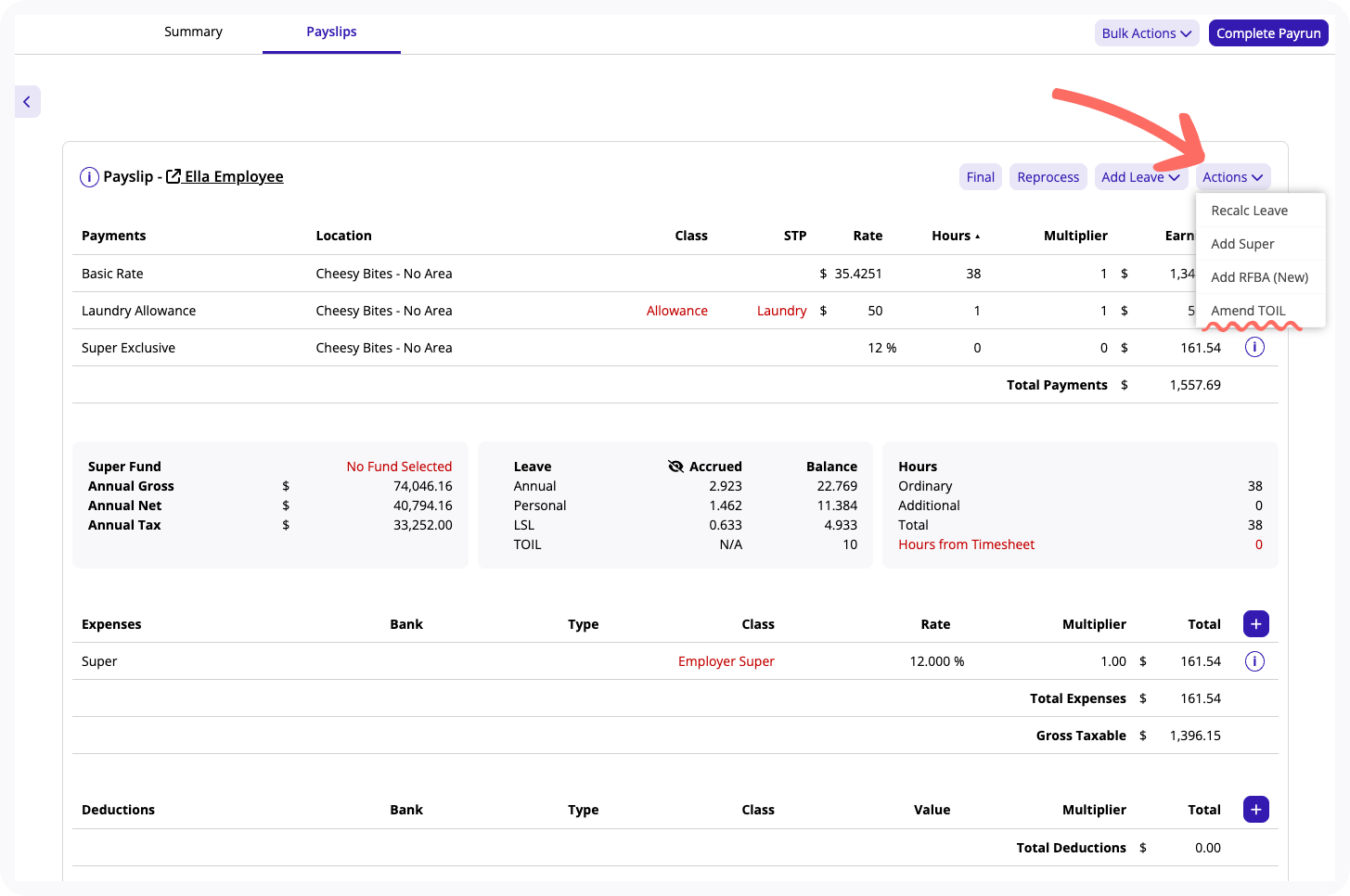
Task: Sort payments by the Hours column
Action: [x=956, y=236]
